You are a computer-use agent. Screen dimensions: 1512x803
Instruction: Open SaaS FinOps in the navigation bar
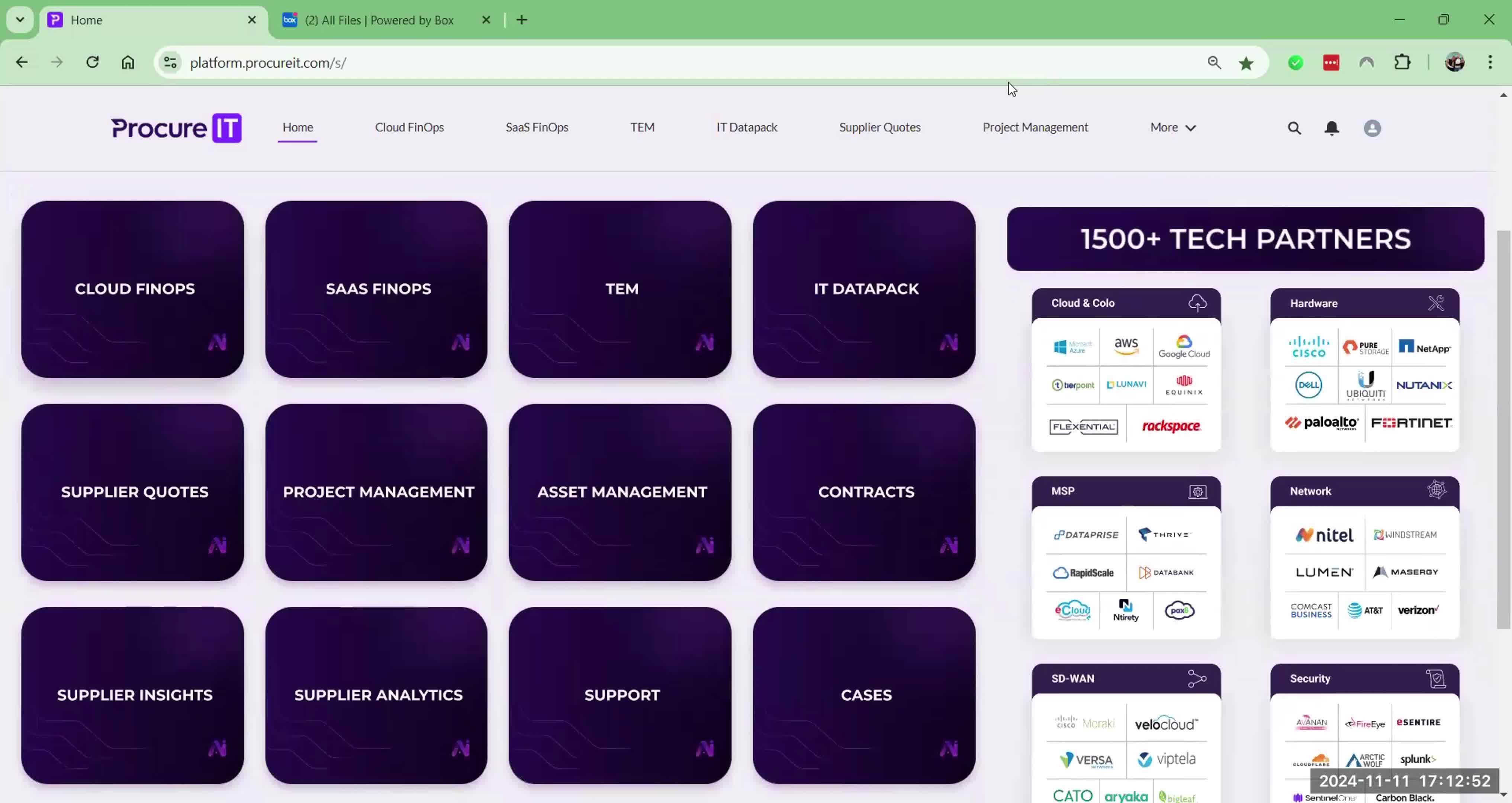point(537,128)
